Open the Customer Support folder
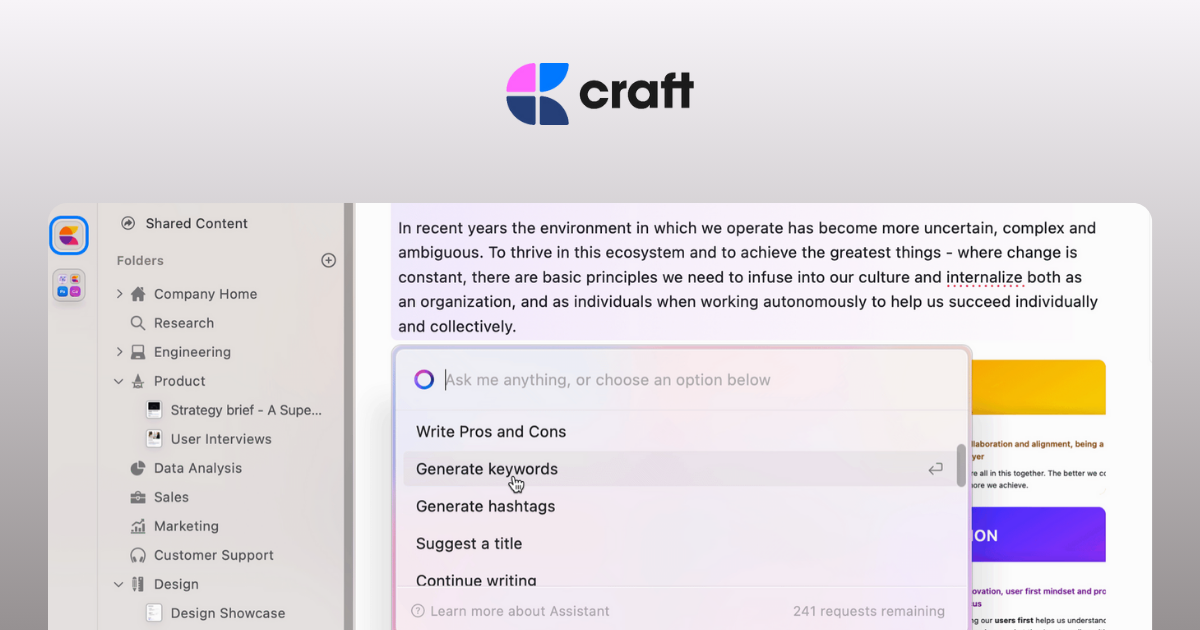This screenshot has height=630, width=1200. (214, 555)
